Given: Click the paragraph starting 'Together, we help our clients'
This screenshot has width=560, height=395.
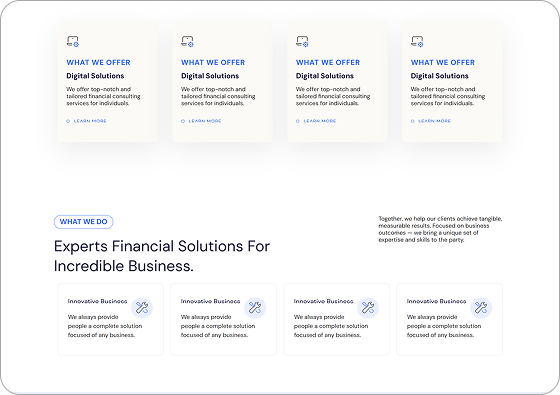Looking at the screenshot, I should tap(440, 229).
